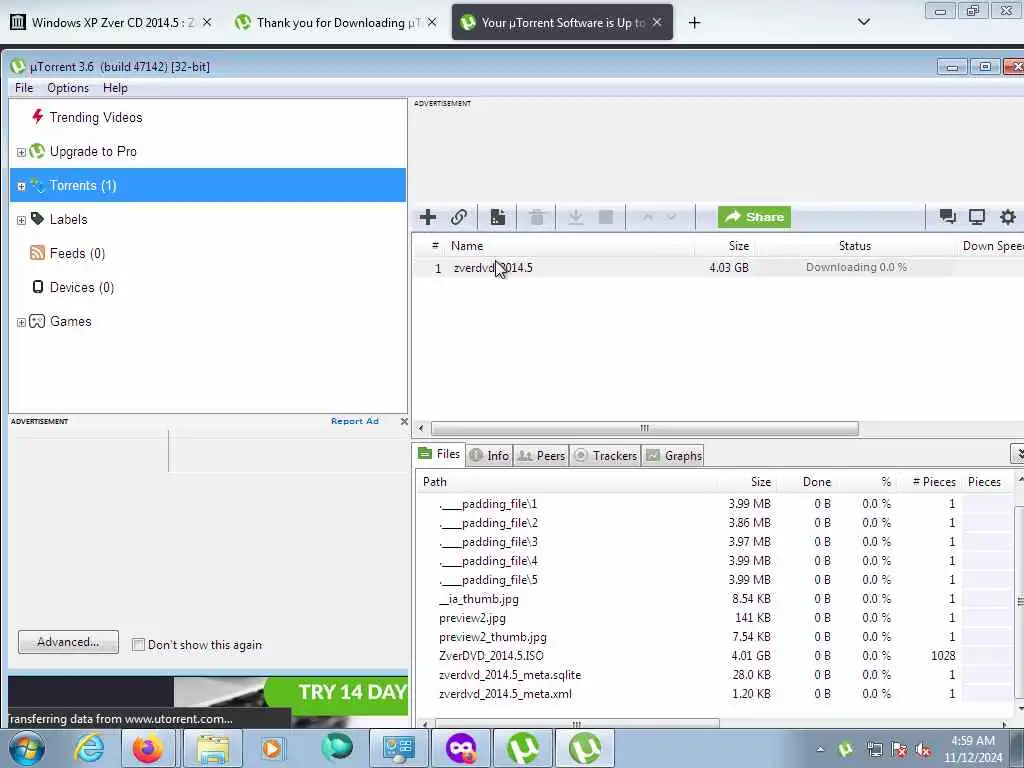Check Don't show this again

(x=138, y=645)
